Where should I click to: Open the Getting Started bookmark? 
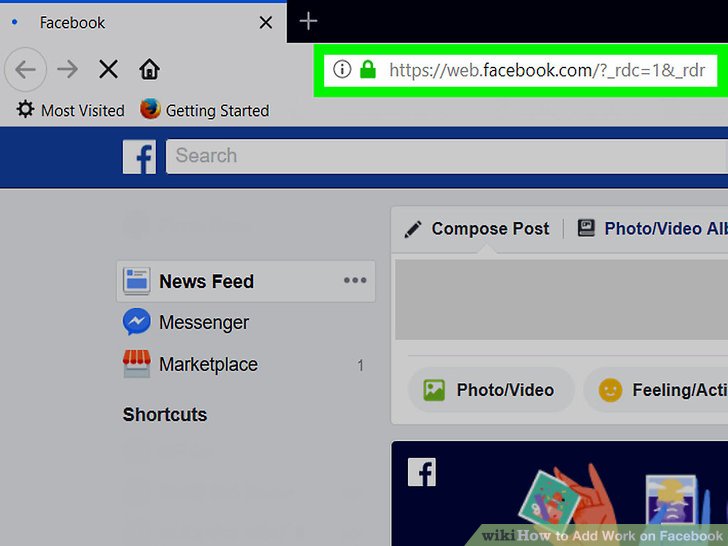click(205, 110)
